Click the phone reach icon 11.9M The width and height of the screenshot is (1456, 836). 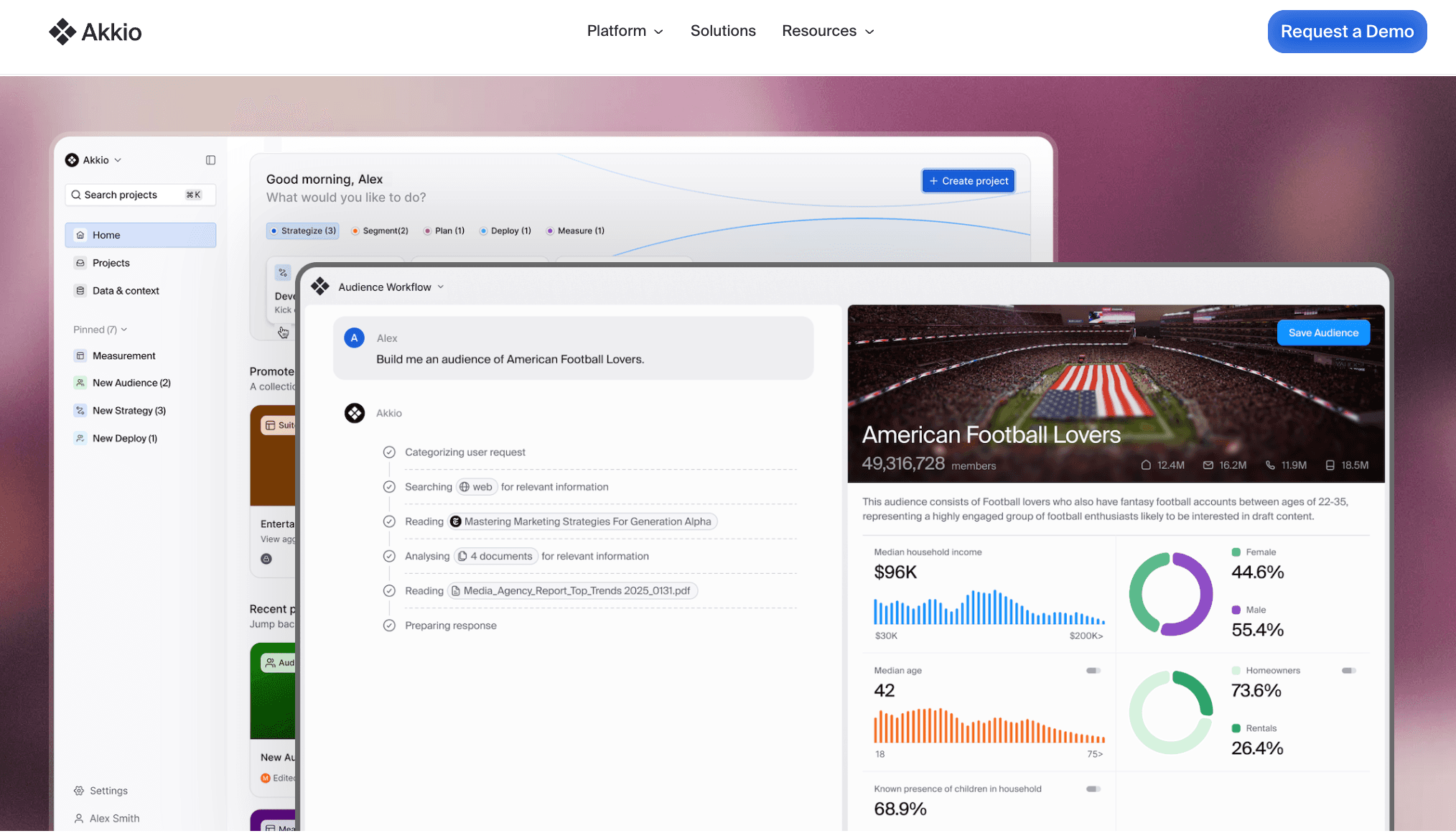click(1270, 465)
